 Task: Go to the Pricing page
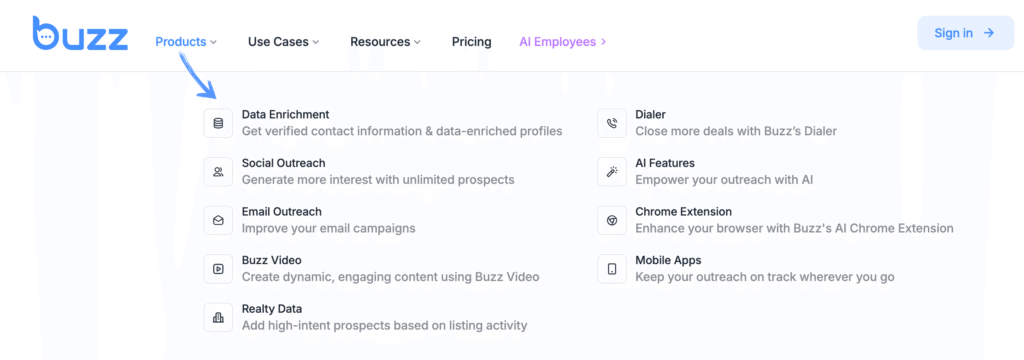(472, 42)
